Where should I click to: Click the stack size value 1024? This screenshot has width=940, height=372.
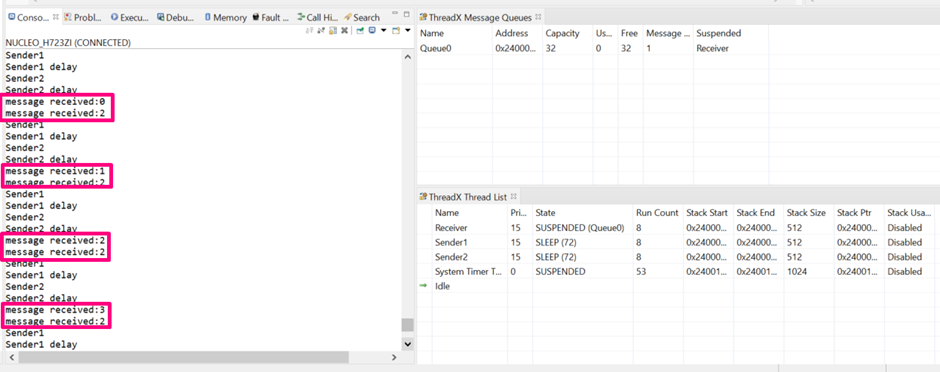pyautogui.click(x=797, y=271)
